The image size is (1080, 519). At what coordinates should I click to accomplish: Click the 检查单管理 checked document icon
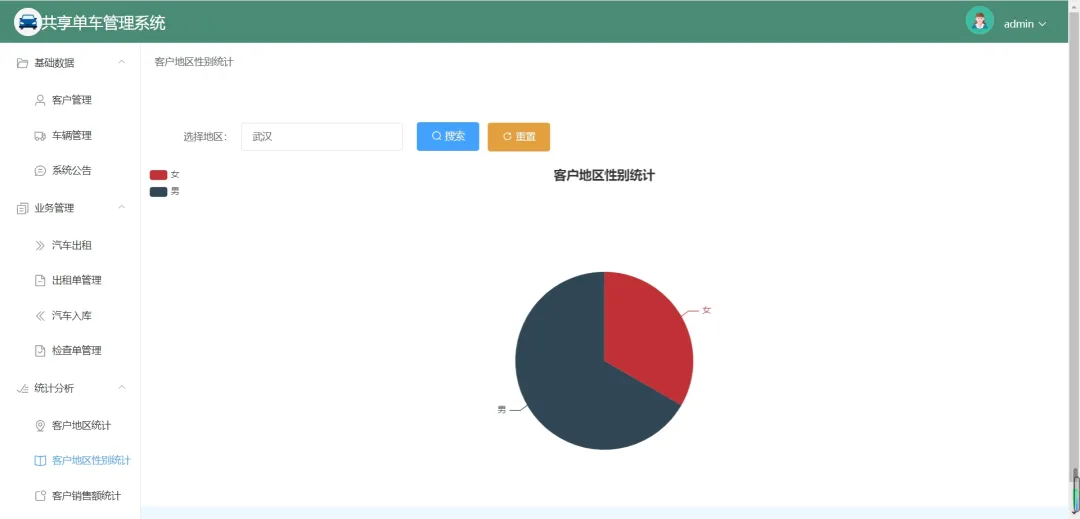[40, 350]
